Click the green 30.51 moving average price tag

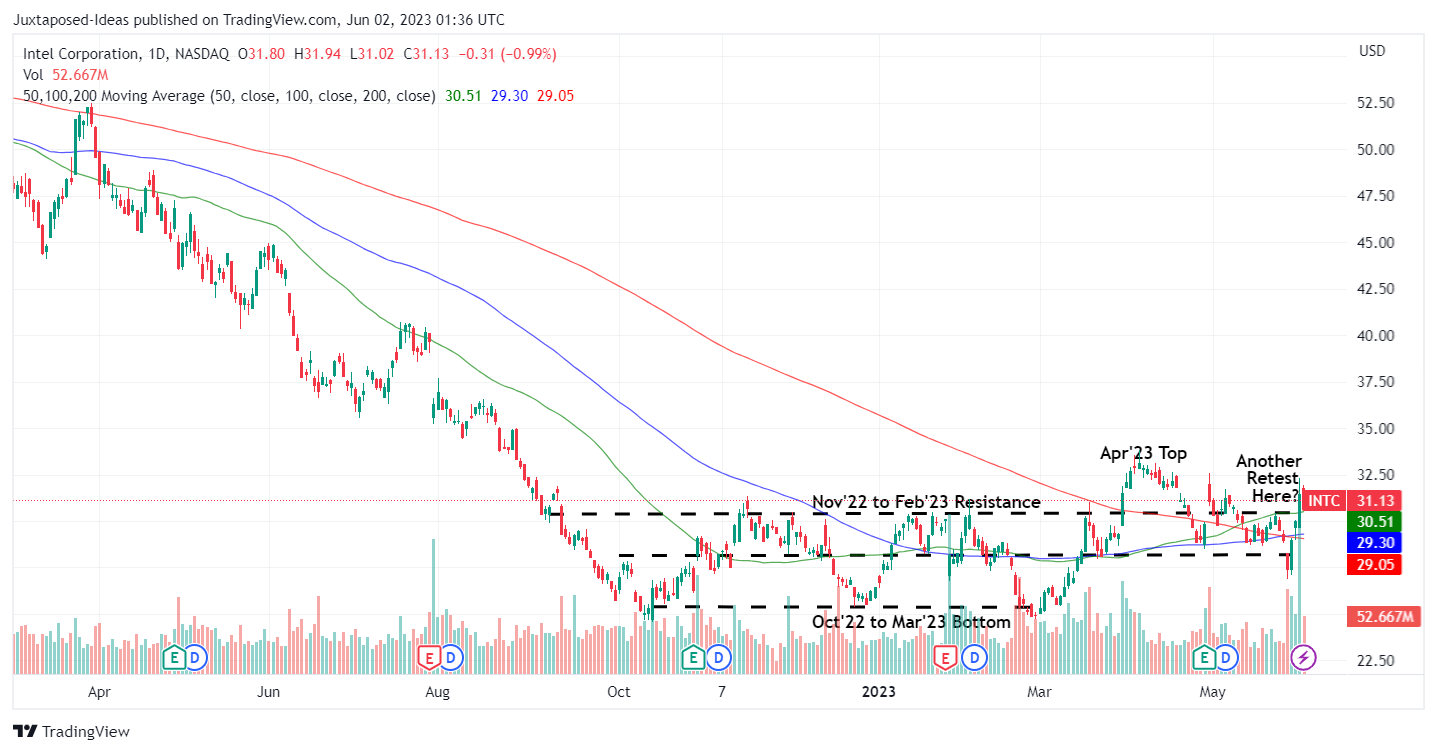[1376, 521]
